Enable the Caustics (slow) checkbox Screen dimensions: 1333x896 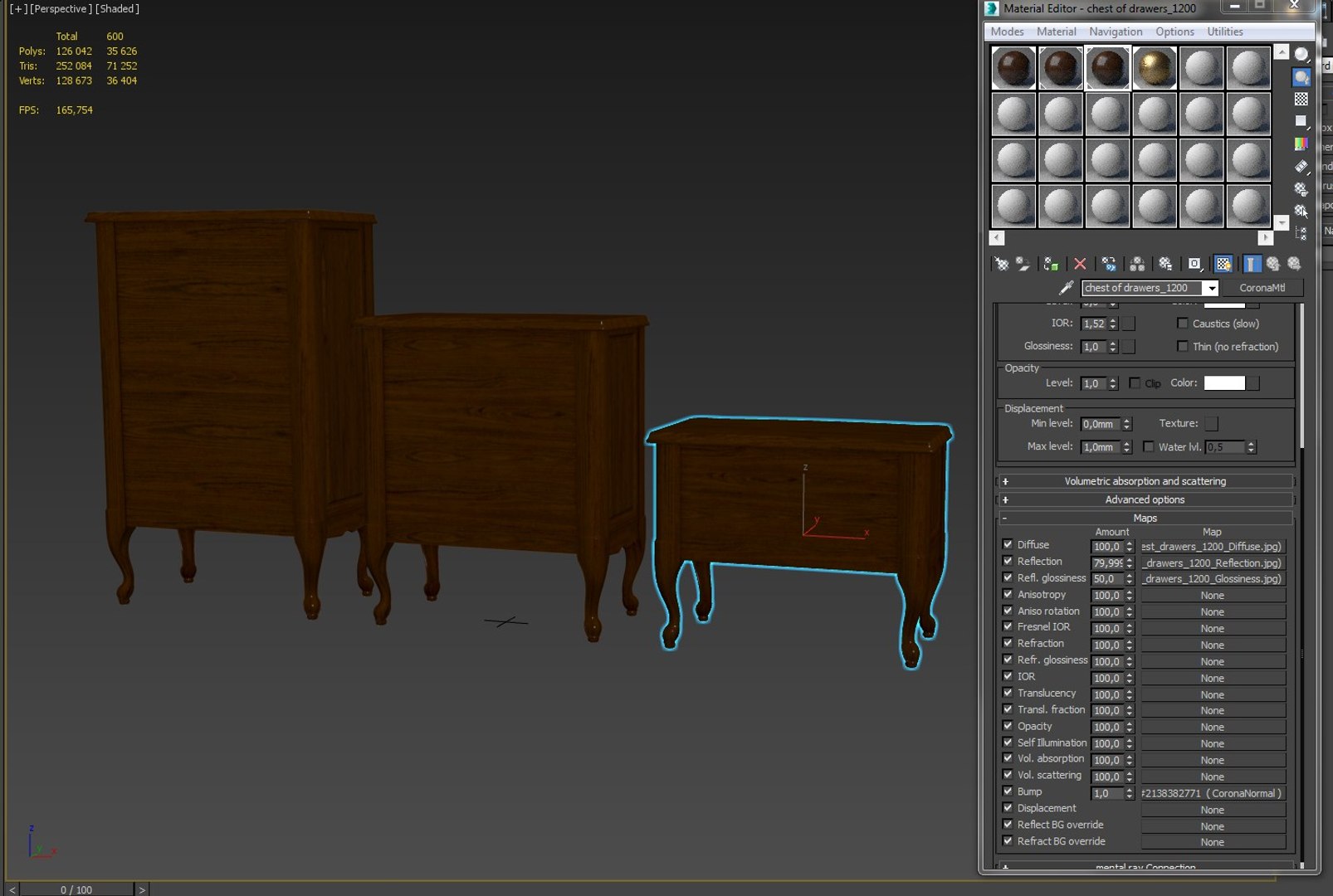(x=1182, y=324)
